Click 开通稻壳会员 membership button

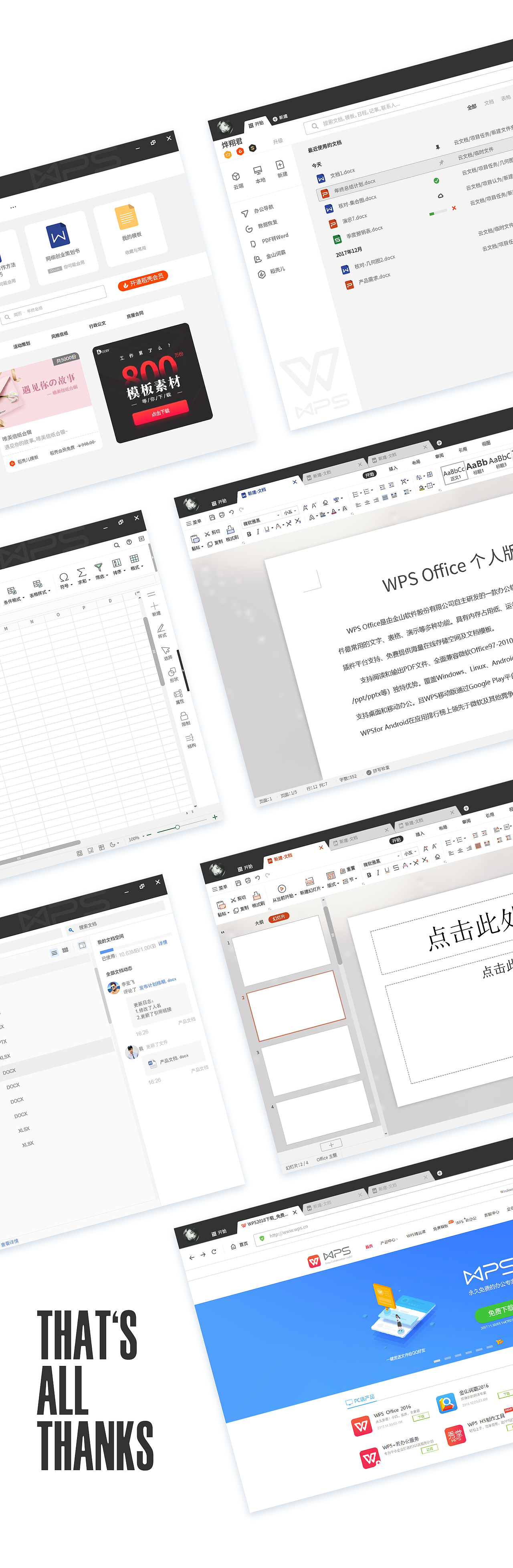[143, 280]
